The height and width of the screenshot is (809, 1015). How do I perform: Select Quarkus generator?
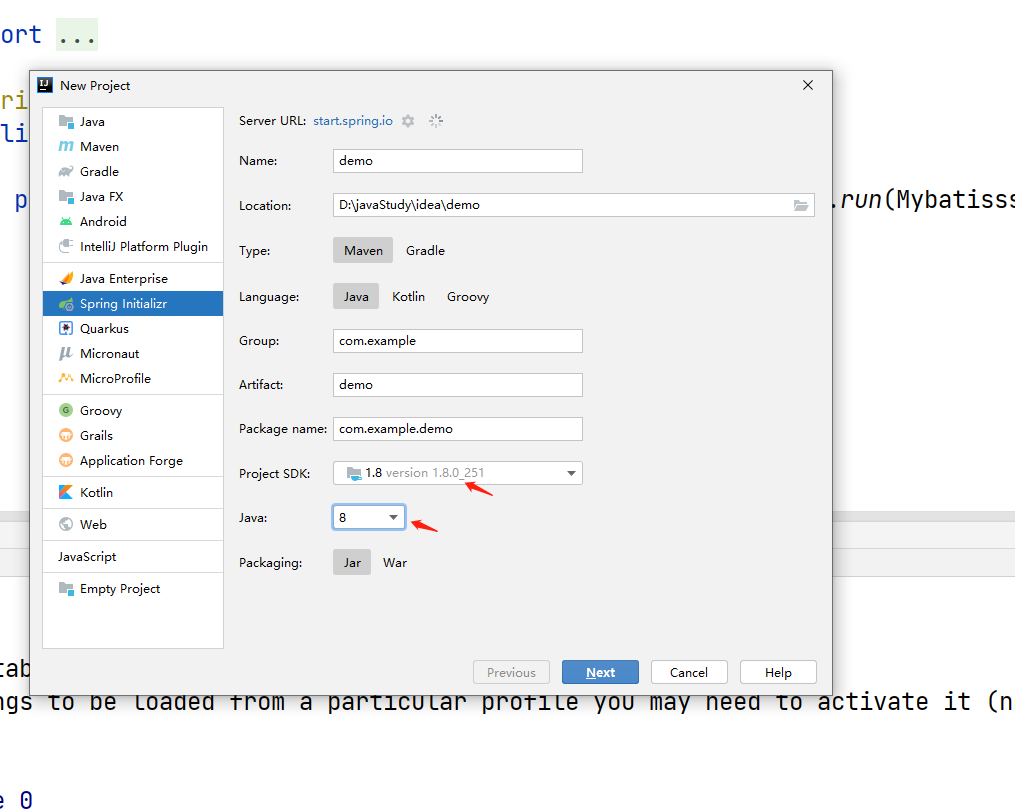[133, 328]
